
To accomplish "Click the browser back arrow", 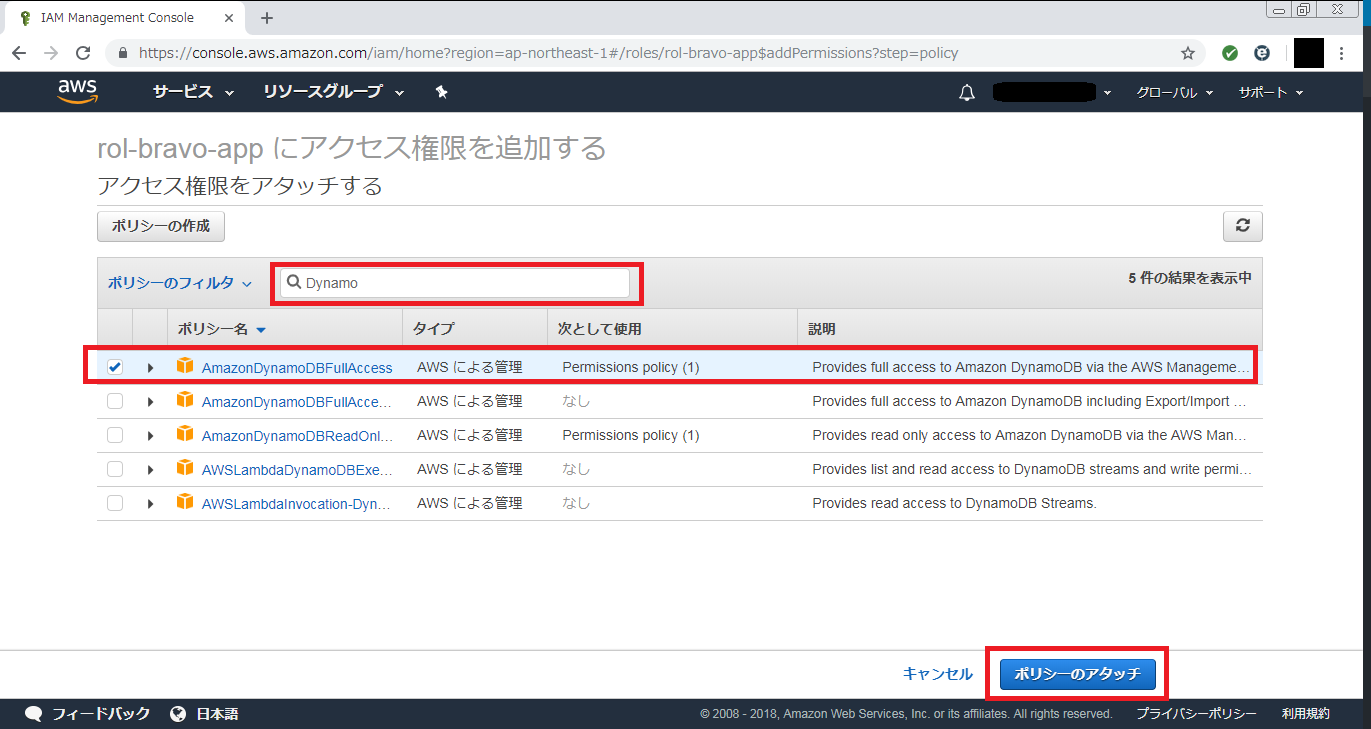I will [x=19, y=53].
